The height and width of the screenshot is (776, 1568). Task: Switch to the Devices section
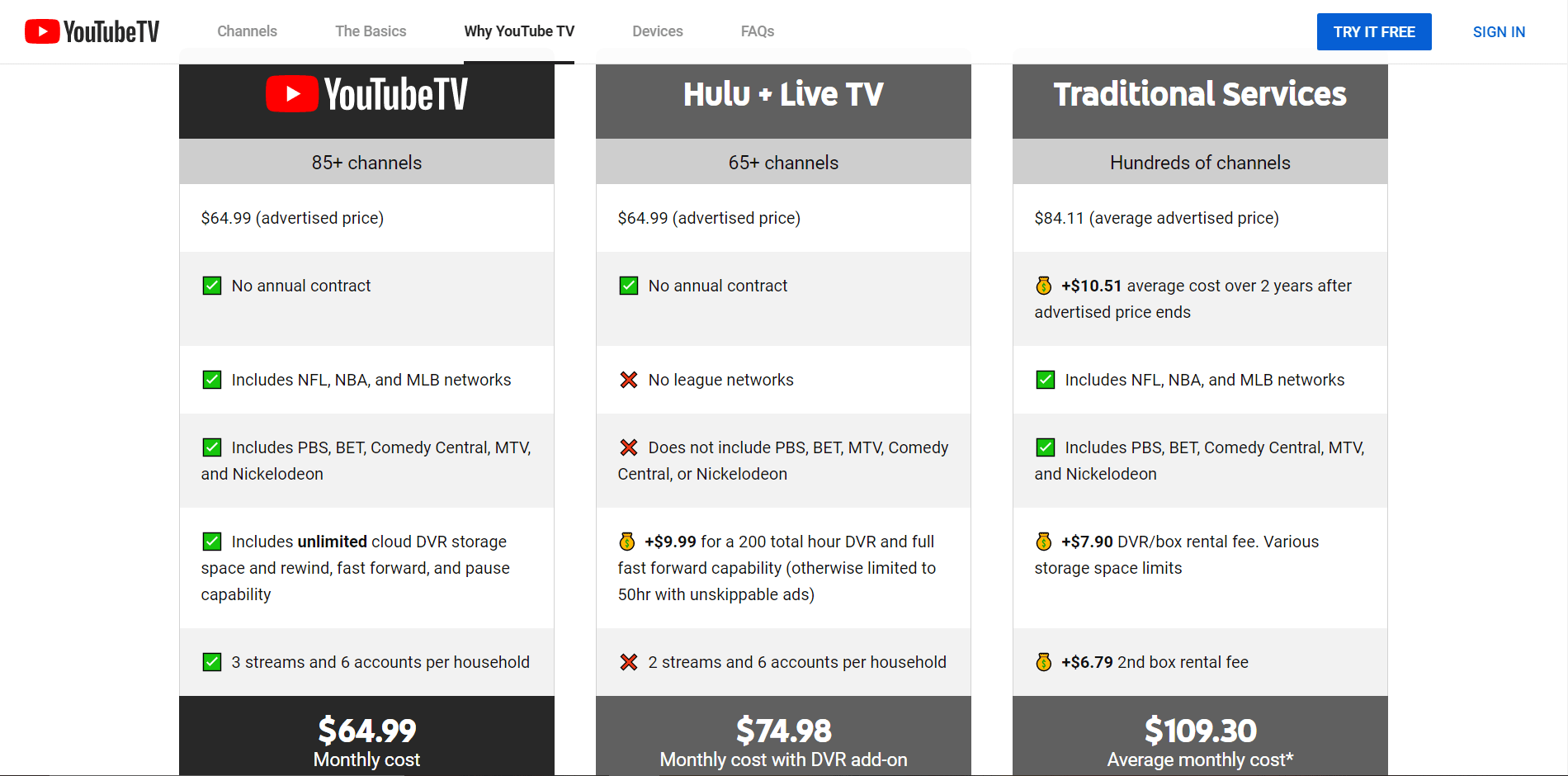pyautogui.click(x=657, y=31)
